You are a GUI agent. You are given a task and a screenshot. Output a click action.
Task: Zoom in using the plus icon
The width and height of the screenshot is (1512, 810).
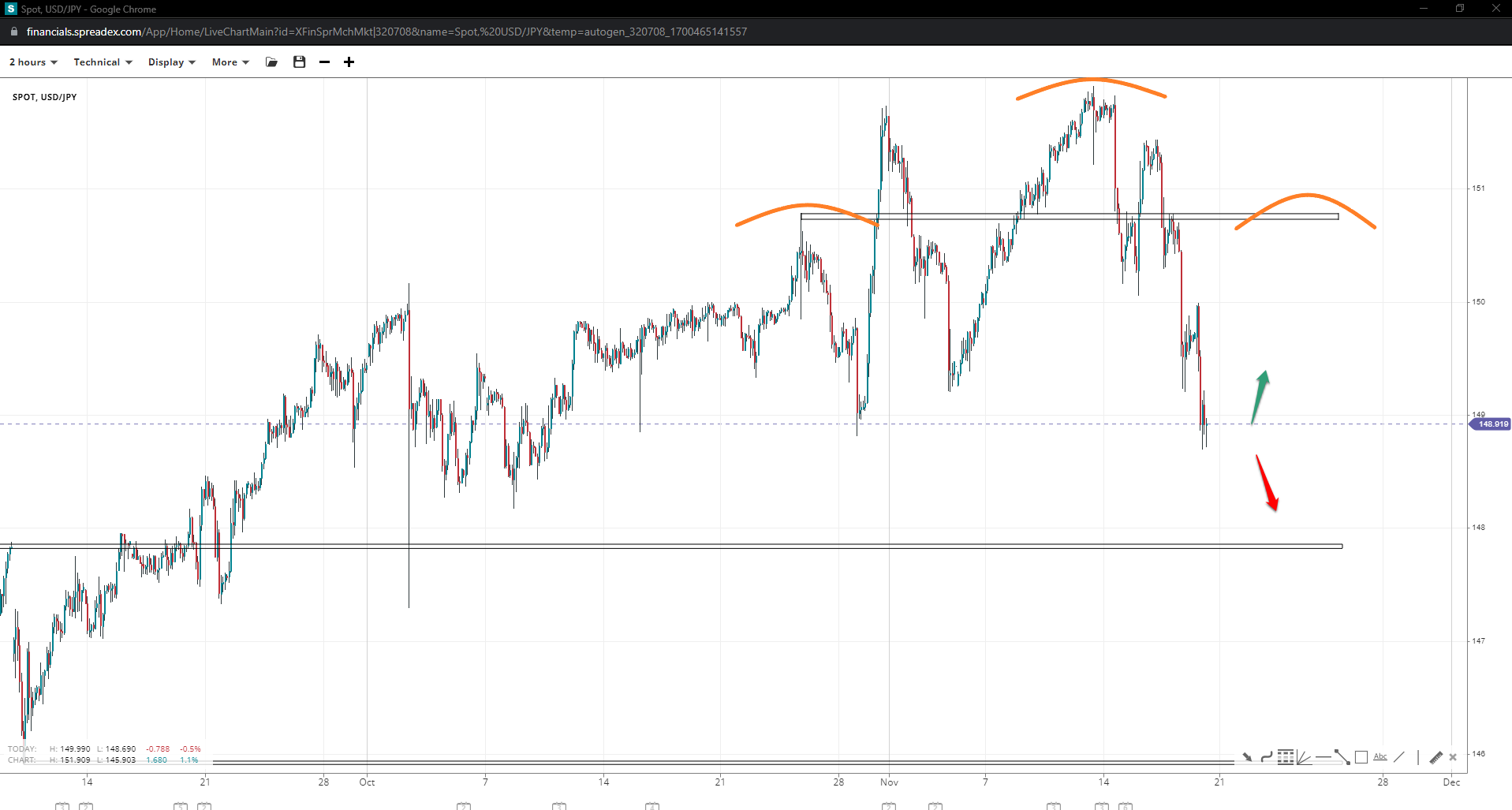coord(349,62)
